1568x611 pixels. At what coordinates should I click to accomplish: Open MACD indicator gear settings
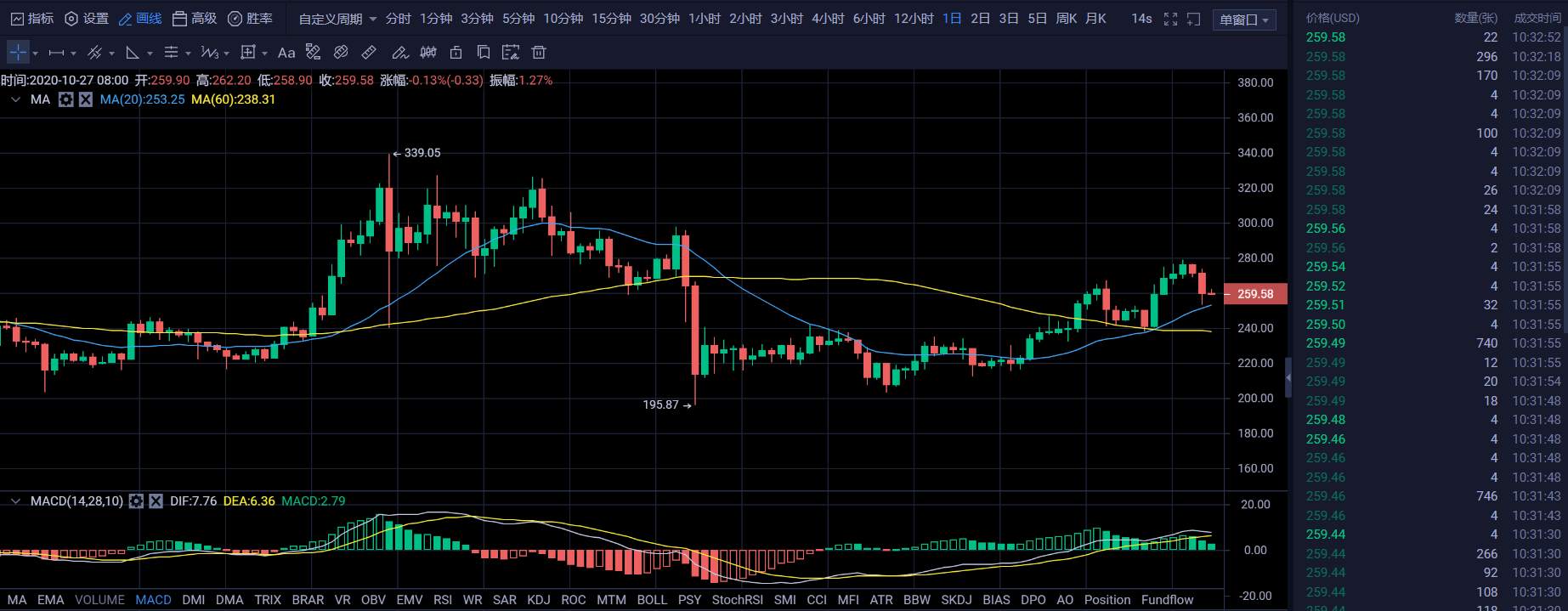coord(136,501)
